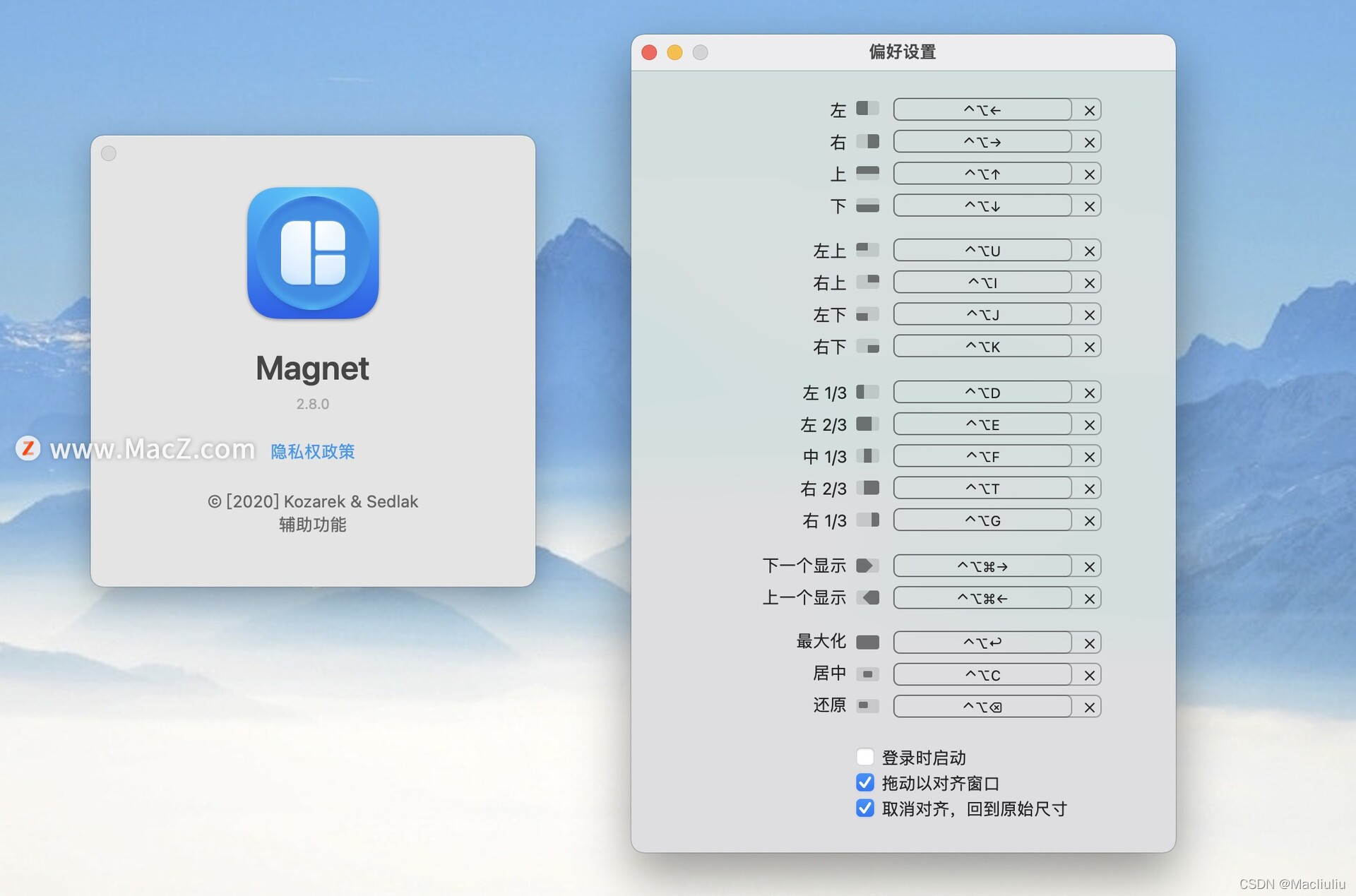Click the center third layout icon
Screen dimensions: 1356x896
(867, 456)
